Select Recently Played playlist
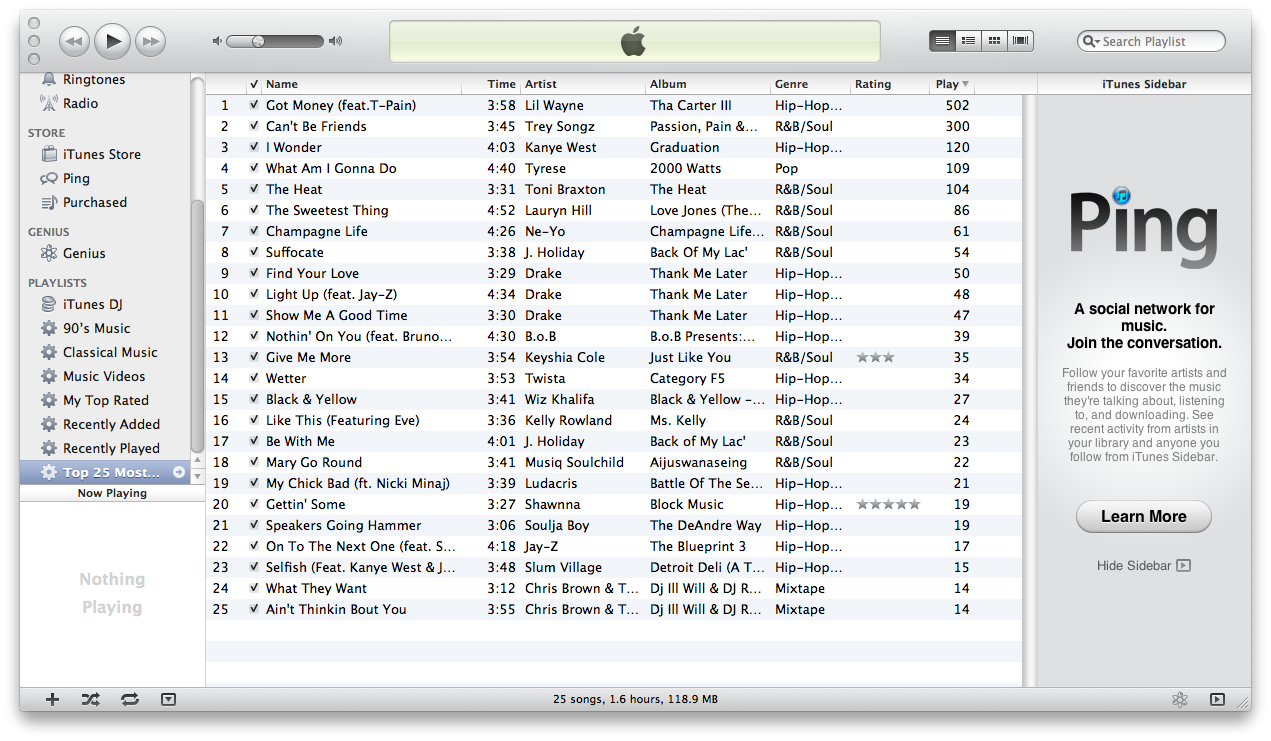The height and width of the screenshot is (741, 1271). point(111,448)
